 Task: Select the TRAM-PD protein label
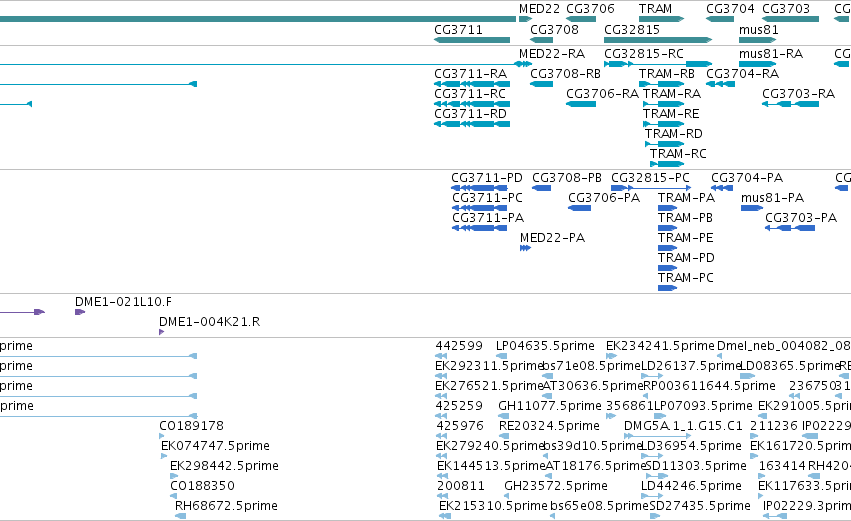point(686,258)
